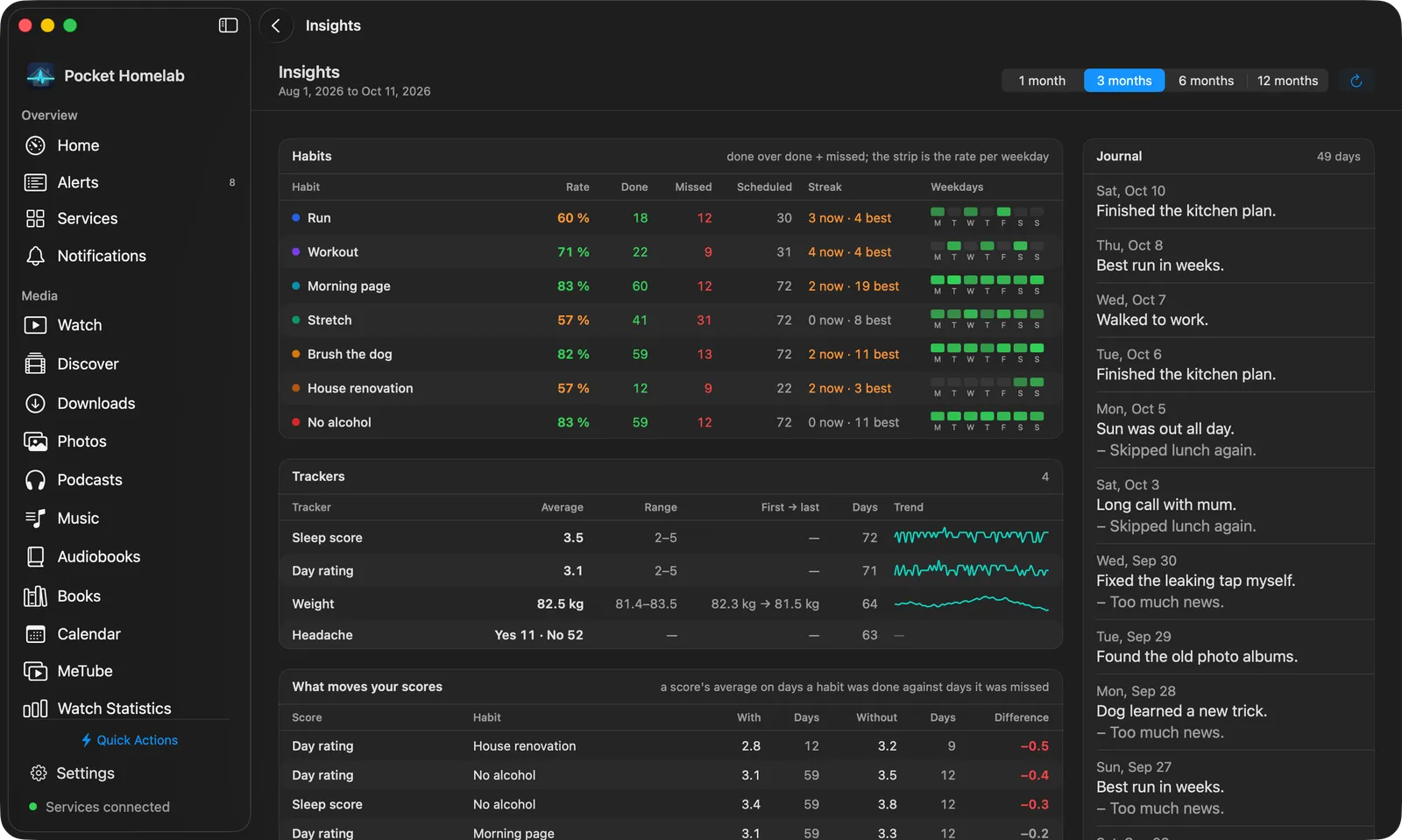Select the Stretch habit row
This screenshot has width=1402, height=840.
click(670, 321)
